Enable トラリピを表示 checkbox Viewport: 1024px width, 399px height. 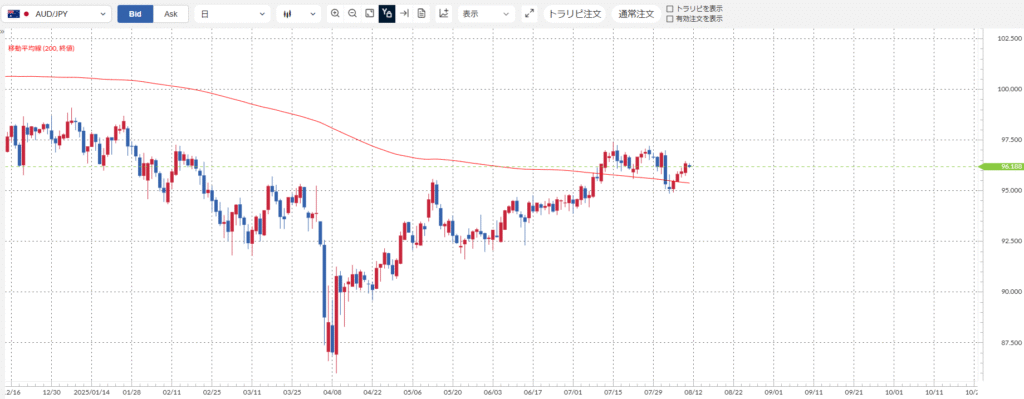click(669, 8)
